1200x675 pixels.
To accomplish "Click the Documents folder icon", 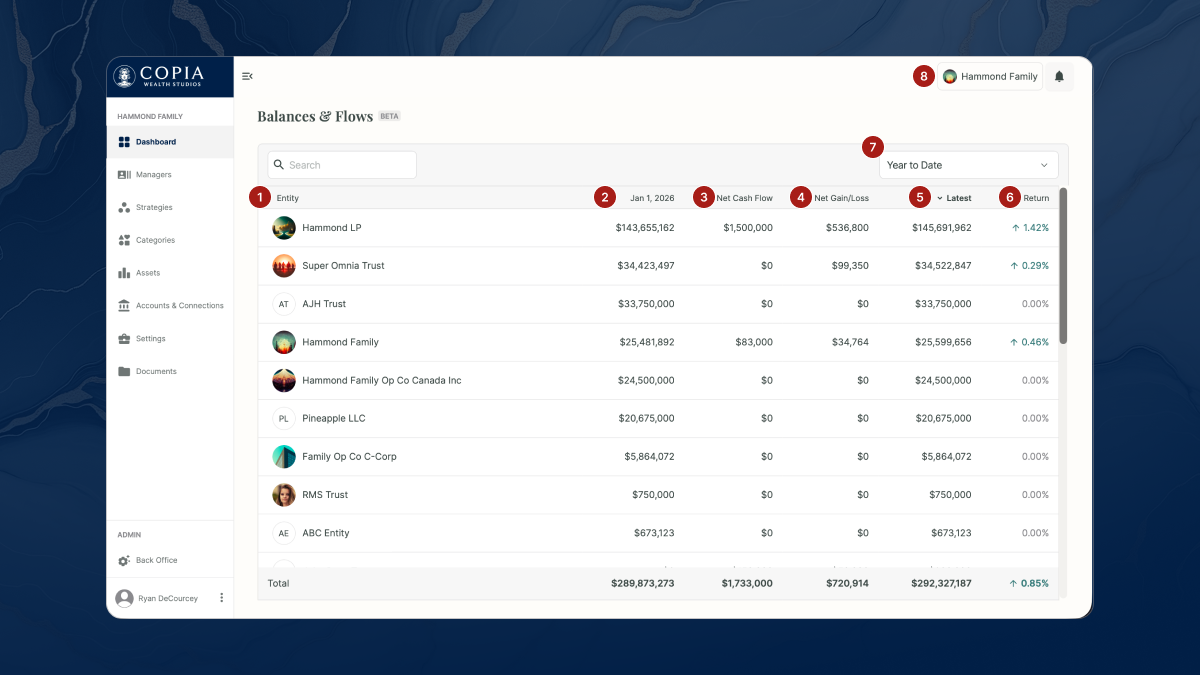I will click(124, 372).
